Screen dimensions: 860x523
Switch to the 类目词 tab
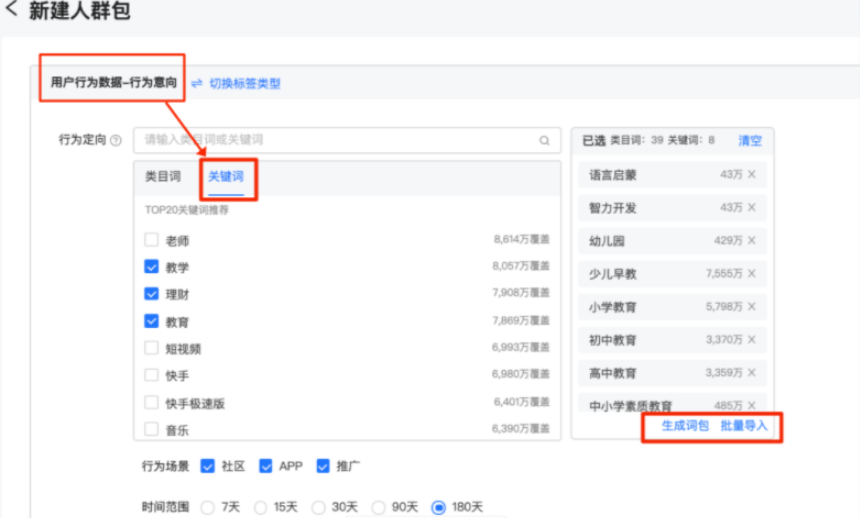tap(163, 177)
